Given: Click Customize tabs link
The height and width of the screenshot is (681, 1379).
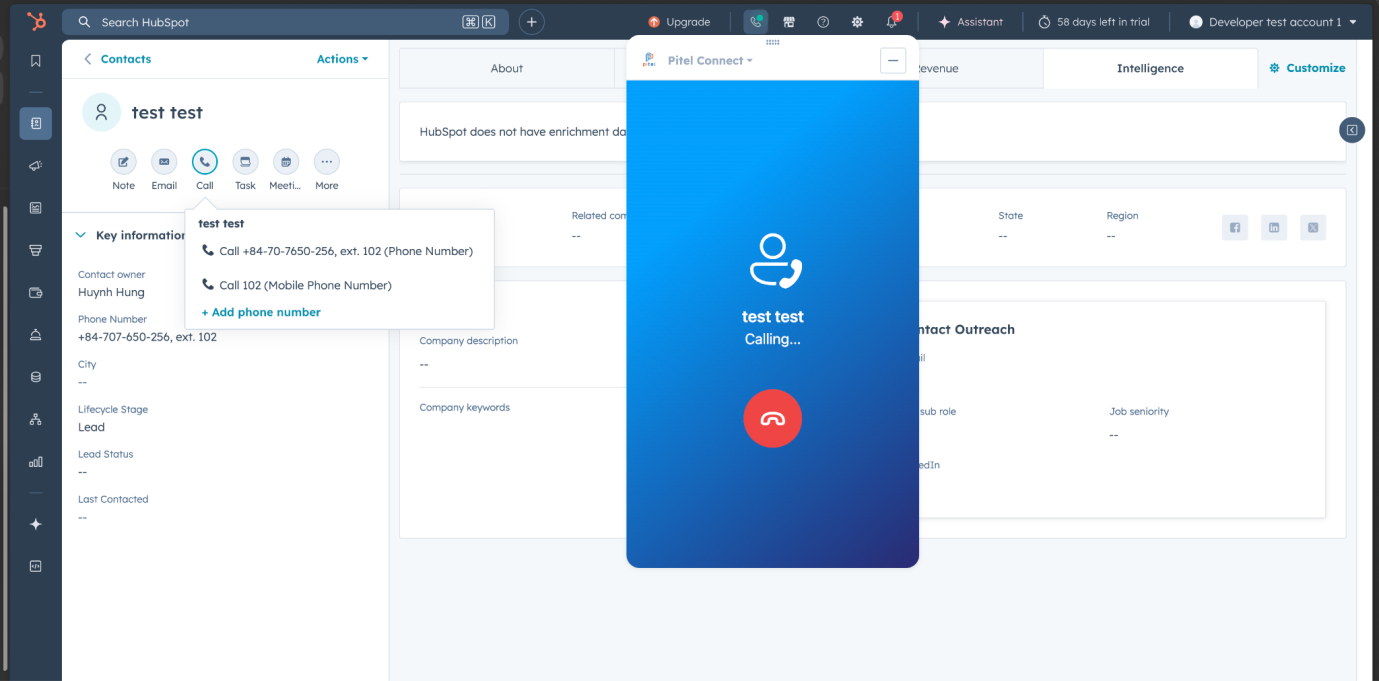Looking at the screenshot, I should click(1307, 68).
